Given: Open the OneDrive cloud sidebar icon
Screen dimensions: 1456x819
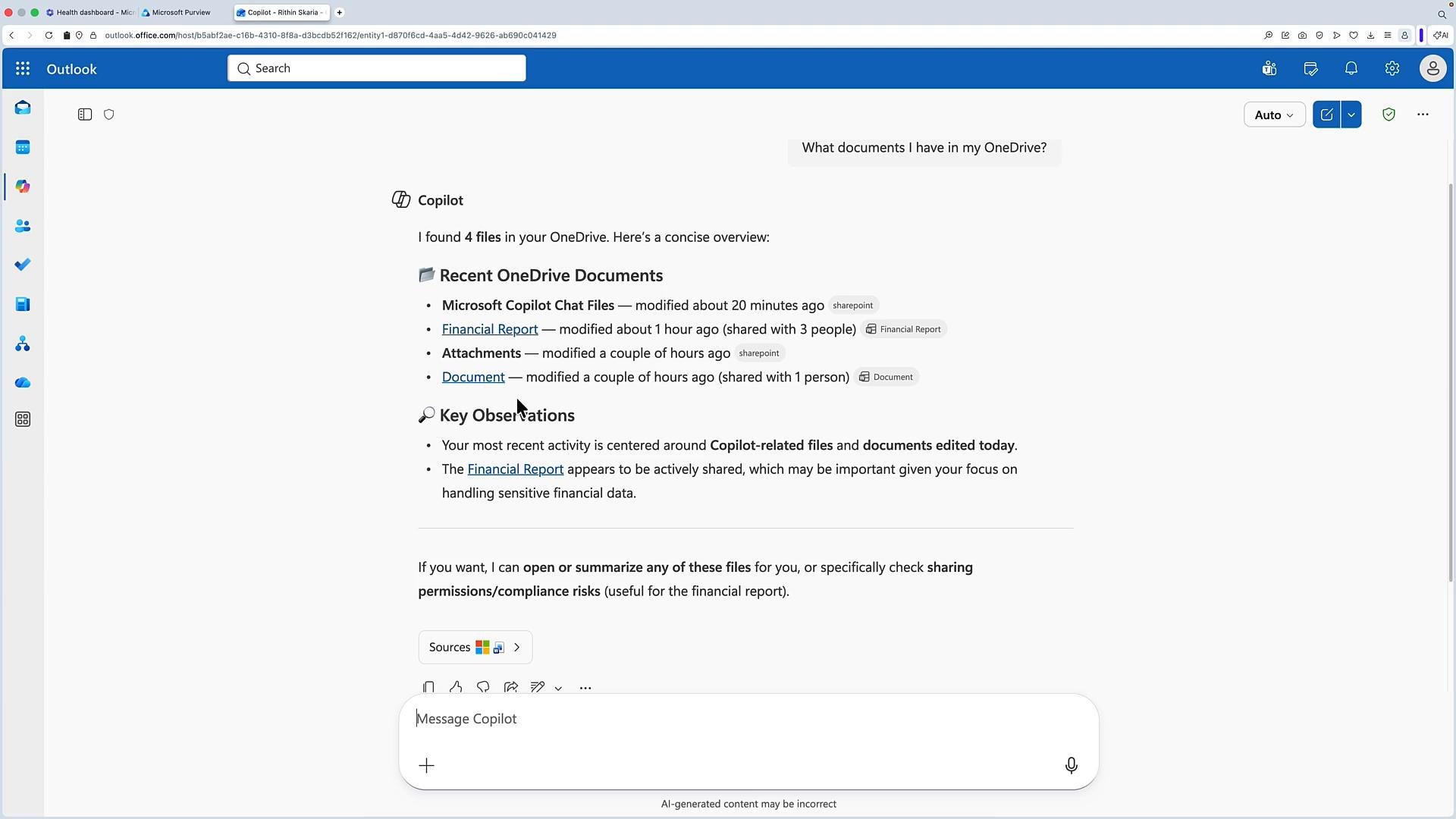Looking at the screenshot, I should click(x=23, y=383).
